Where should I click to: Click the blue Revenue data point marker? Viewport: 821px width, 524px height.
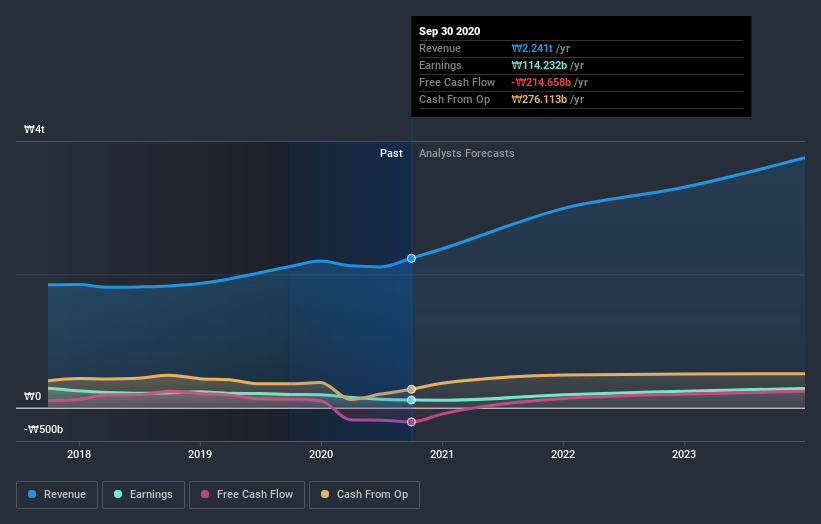click(x=412, y=258)
